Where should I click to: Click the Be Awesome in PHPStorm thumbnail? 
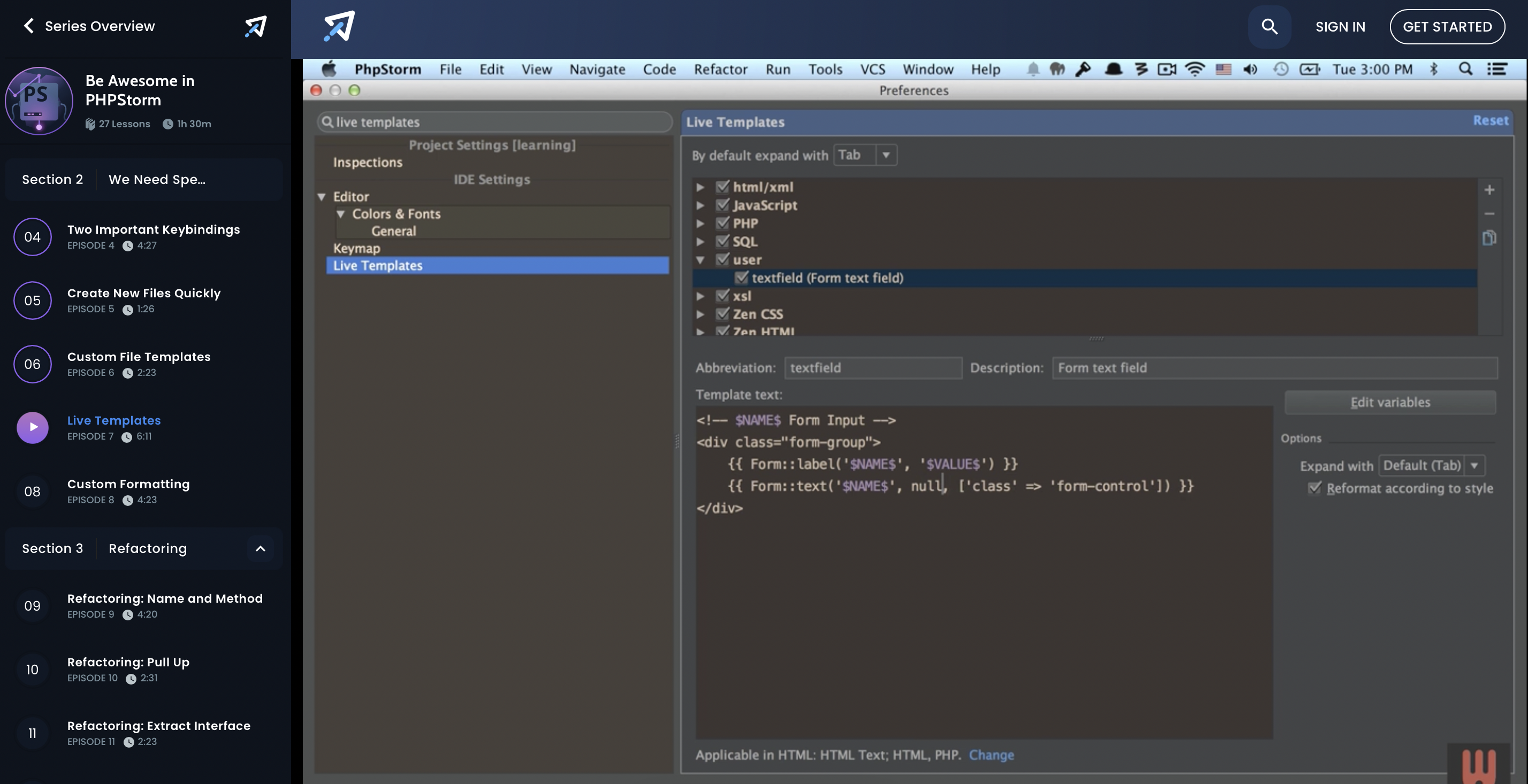point(39,101)
